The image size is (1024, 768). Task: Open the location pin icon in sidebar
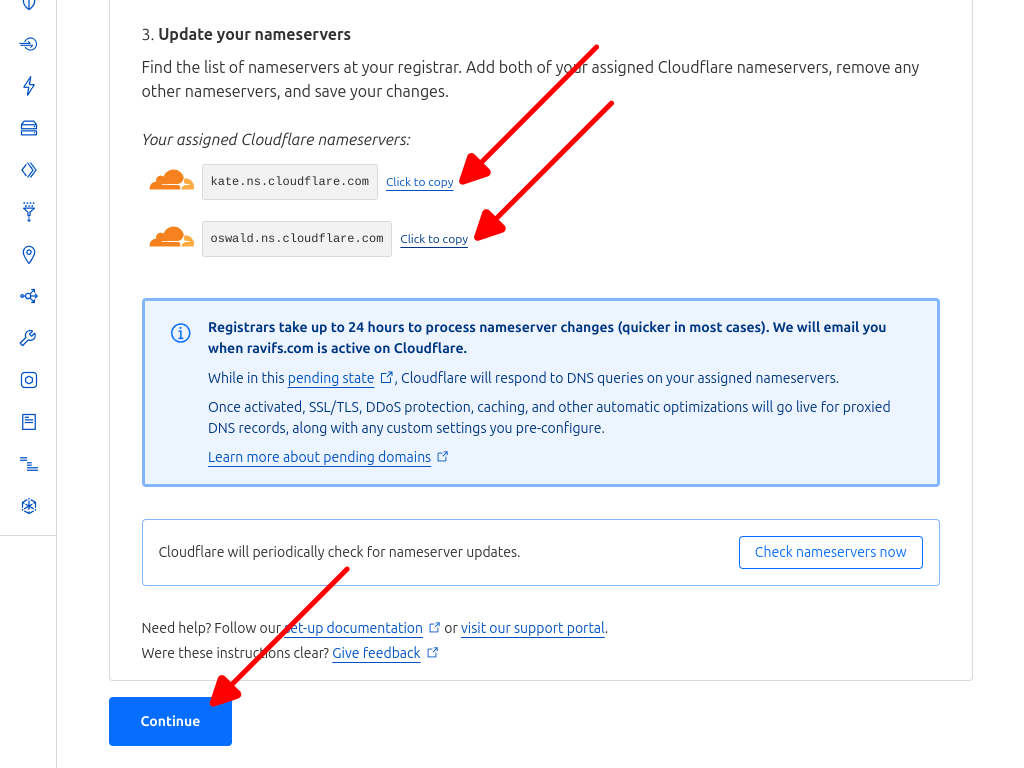tap(27, 254)
